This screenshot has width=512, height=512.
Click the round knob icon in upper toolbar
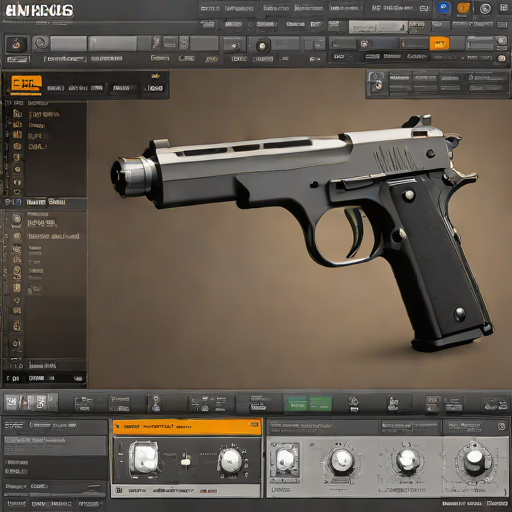coord(262,45)
